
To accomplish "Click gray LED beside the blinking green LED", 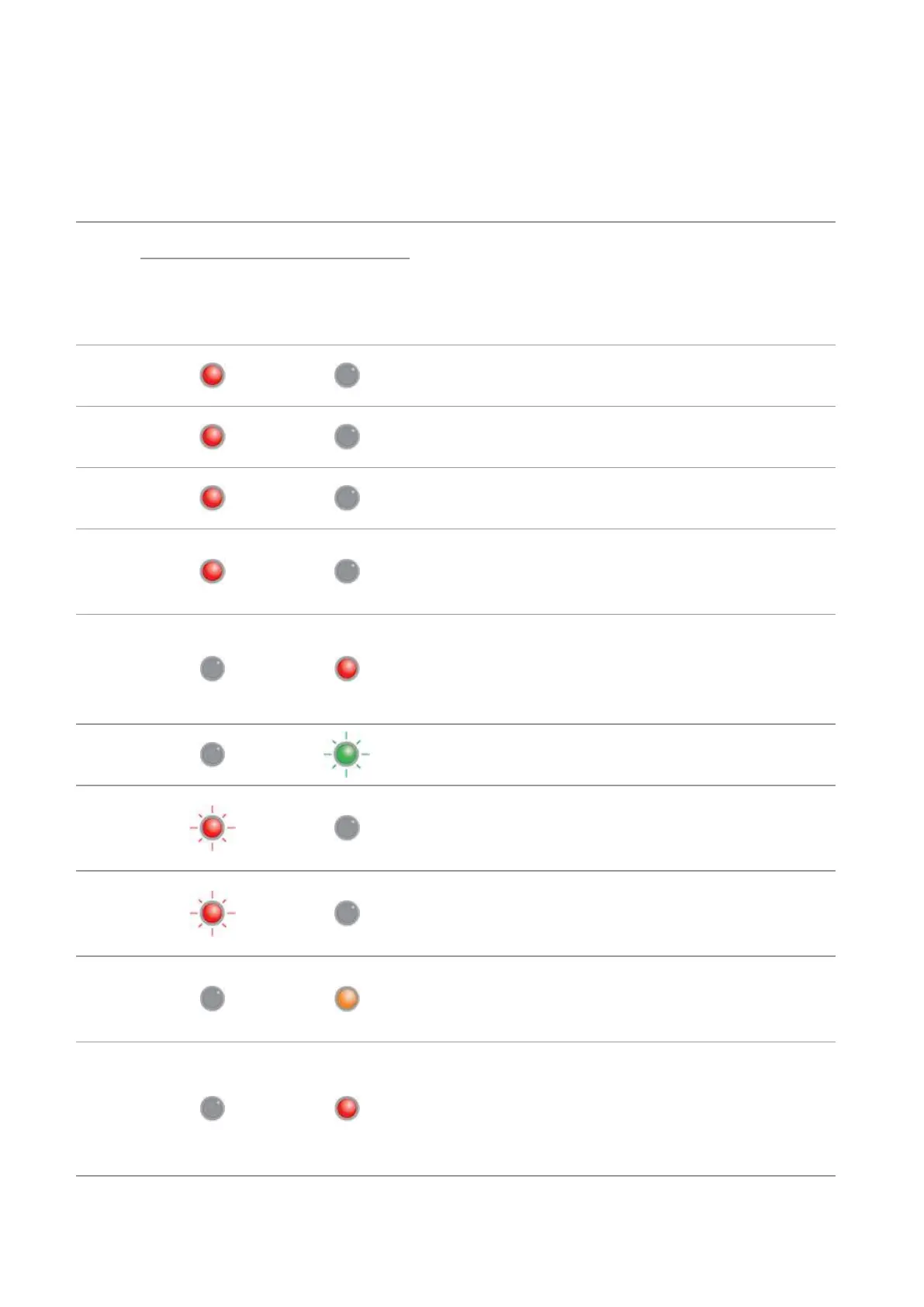I will pyautogui.click(x=213, y=754).
